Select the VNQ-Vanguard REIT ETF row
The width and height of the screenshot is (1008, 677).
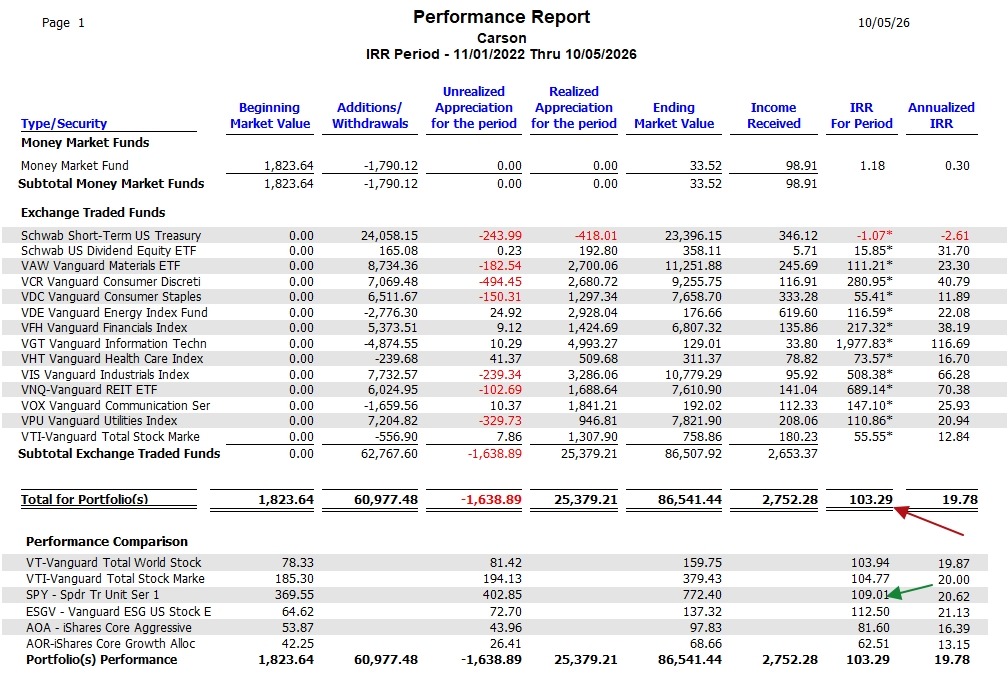click(x=504, y=390)
